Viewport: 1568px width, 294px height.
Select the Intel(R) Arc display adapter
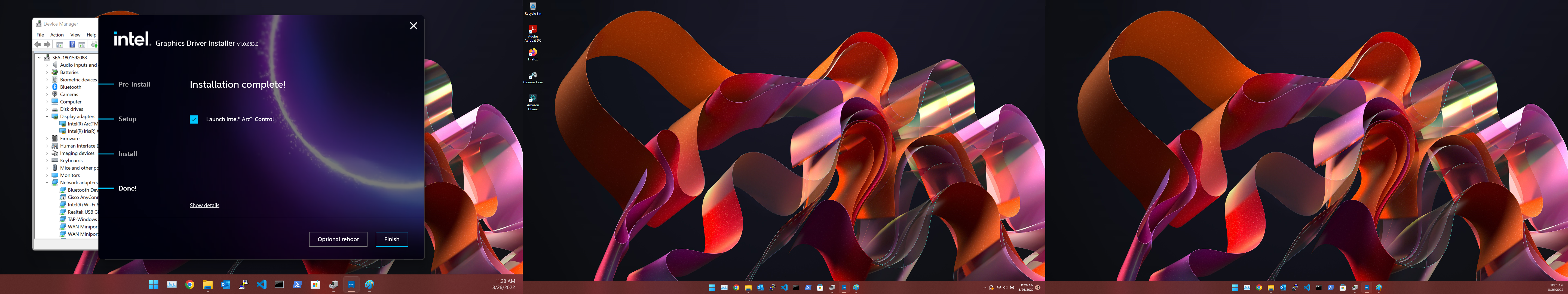coord(78,124)
